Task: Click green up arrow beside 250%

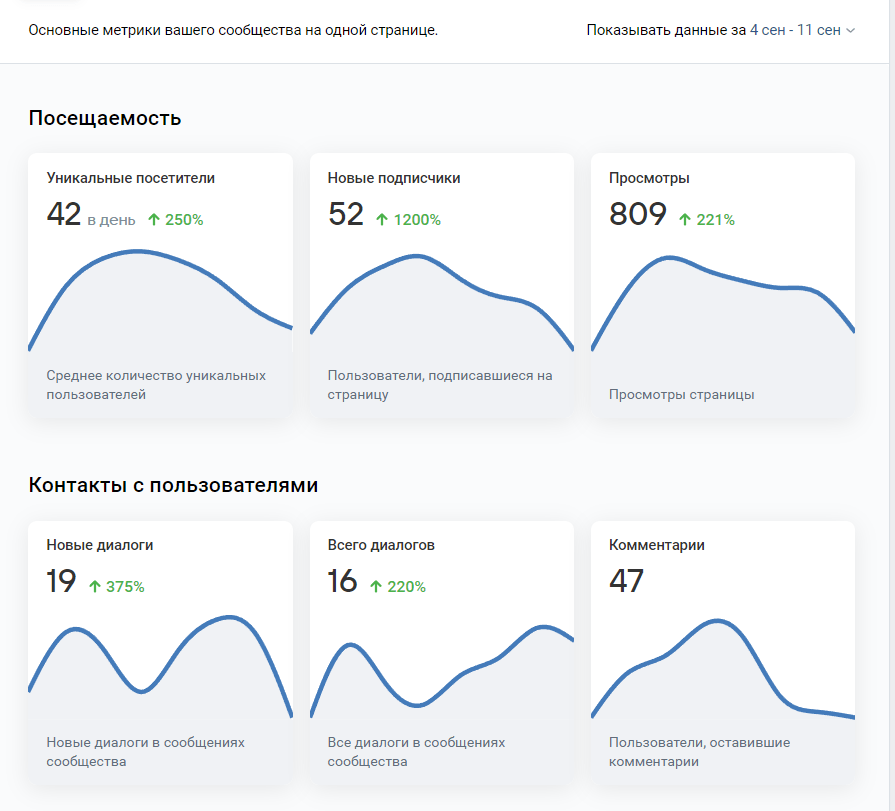Action: (x=154, y=220)
